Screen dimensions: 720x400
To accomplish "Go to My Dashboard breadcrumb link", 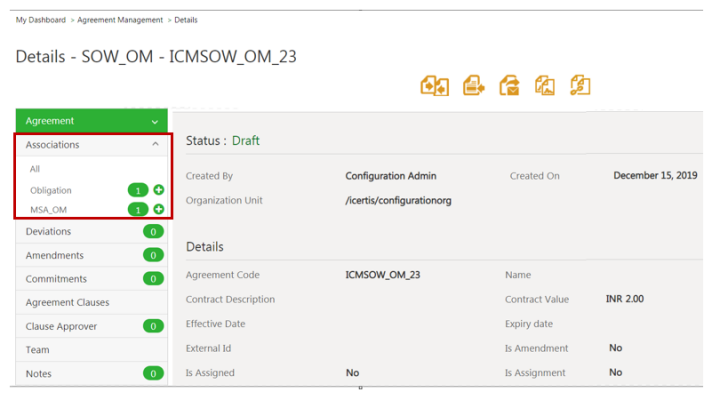I will [x=41, y=20].
